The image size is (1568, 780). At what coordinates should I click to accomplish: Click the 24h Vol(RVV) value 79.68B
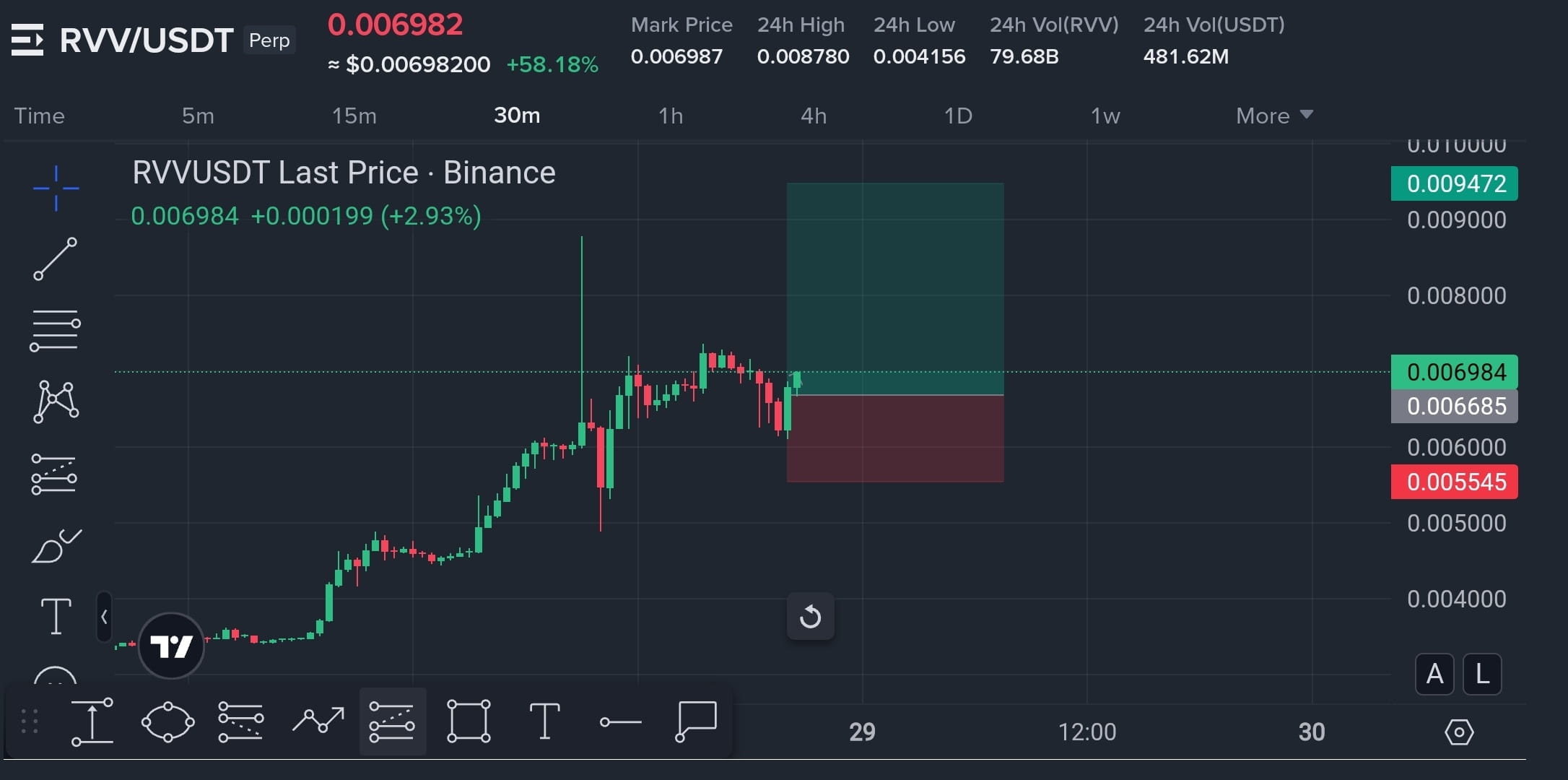1024,56
